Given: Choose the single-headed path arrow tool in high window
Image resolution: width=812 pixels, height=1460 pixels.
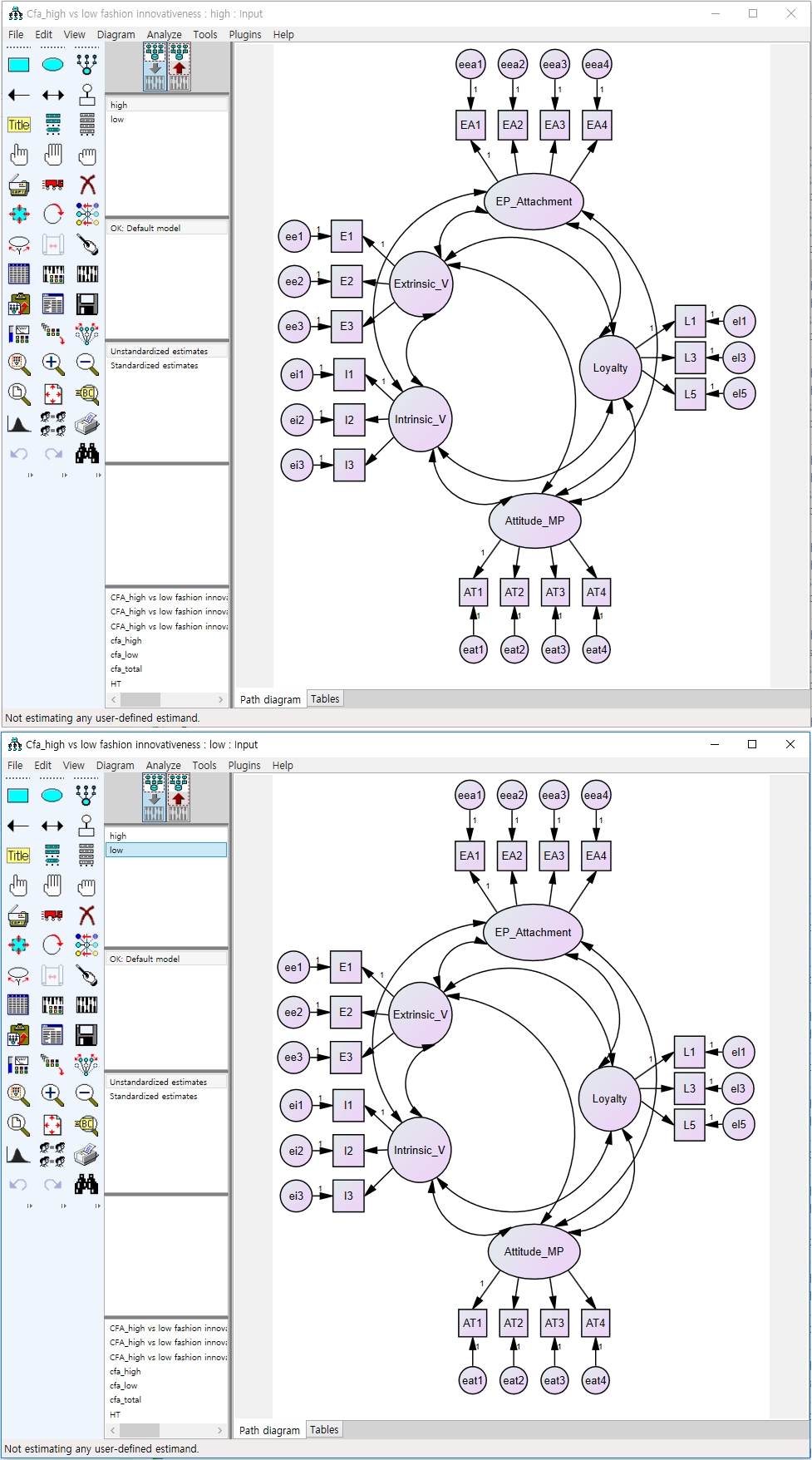Looking at the screenshot, I should tap(18, 95).
